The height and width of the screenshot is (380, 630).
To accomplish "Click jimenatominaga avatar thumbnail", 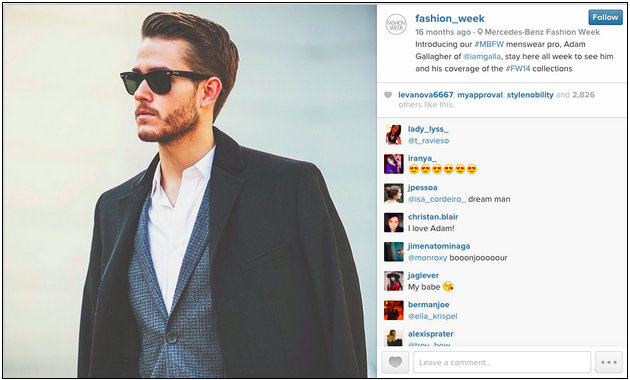I will tap(393, 252).
